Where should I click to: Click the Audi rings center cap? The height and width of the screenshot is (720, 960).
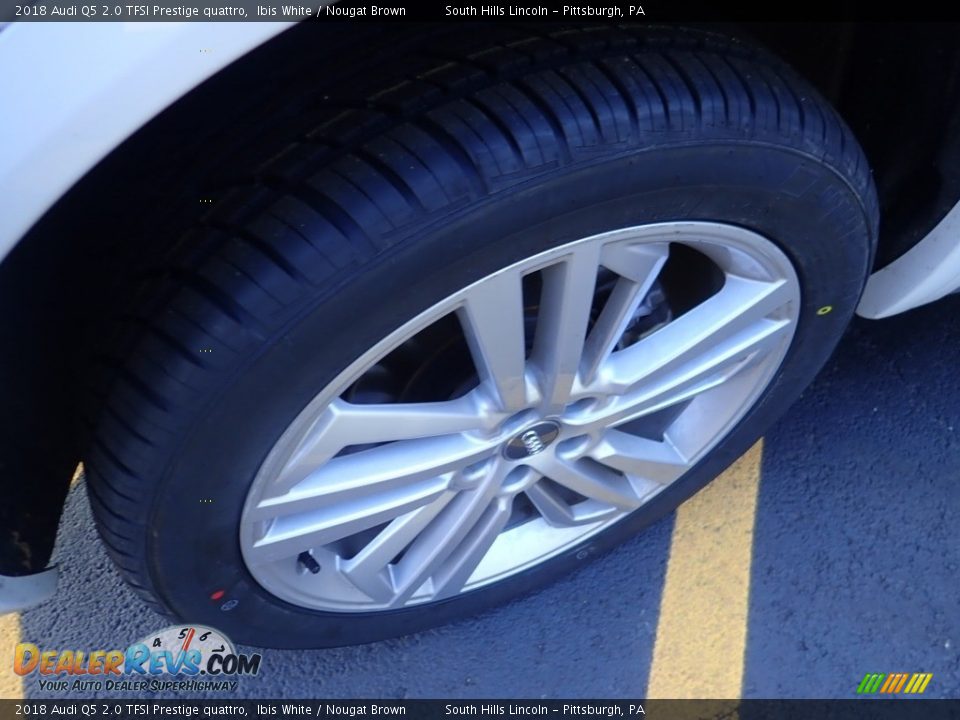[x=530, y=440]
